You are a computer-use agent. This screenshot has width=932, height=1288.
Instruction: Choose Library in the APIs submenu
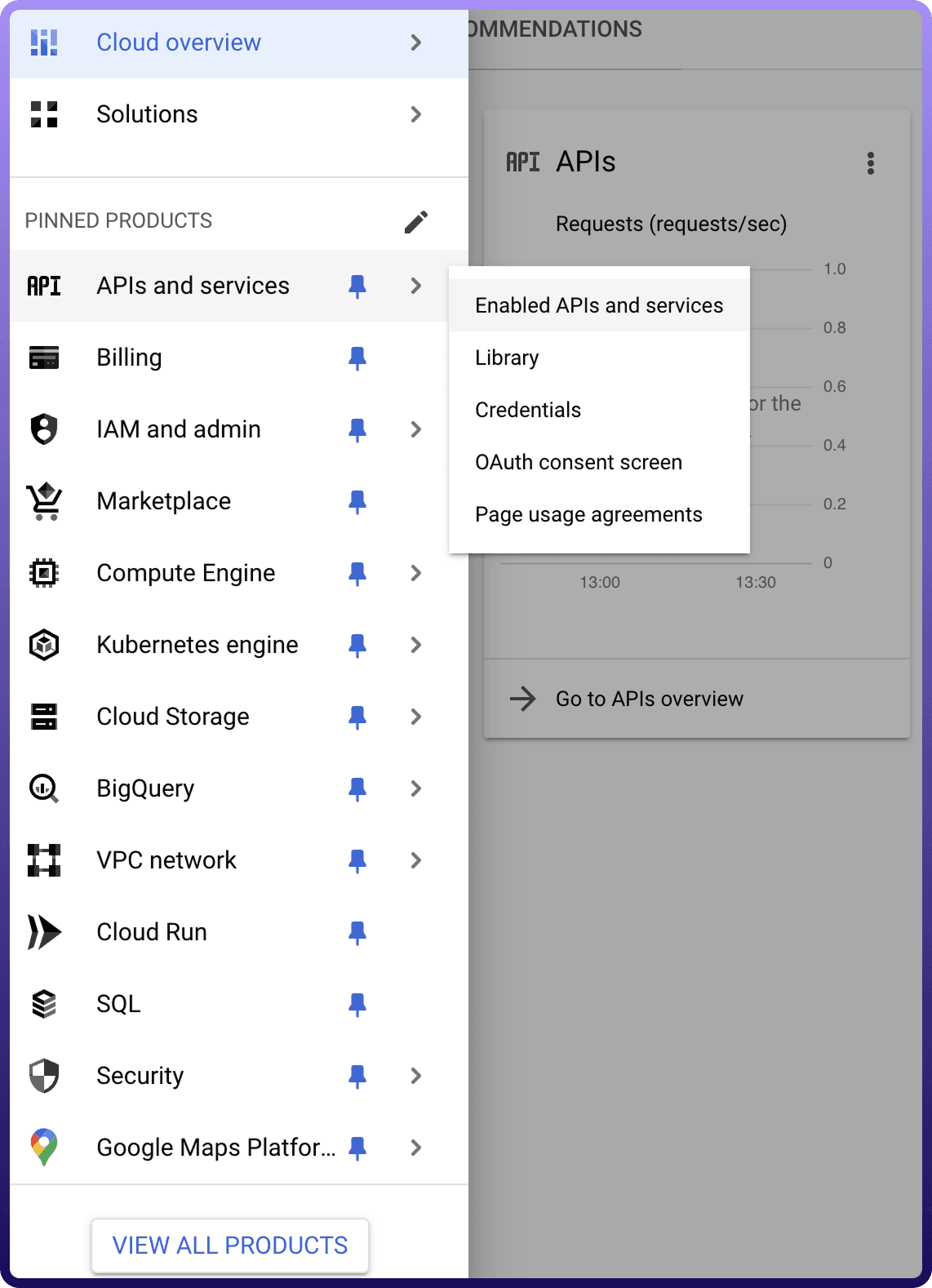pyautogui.click(x=507, y=358)
